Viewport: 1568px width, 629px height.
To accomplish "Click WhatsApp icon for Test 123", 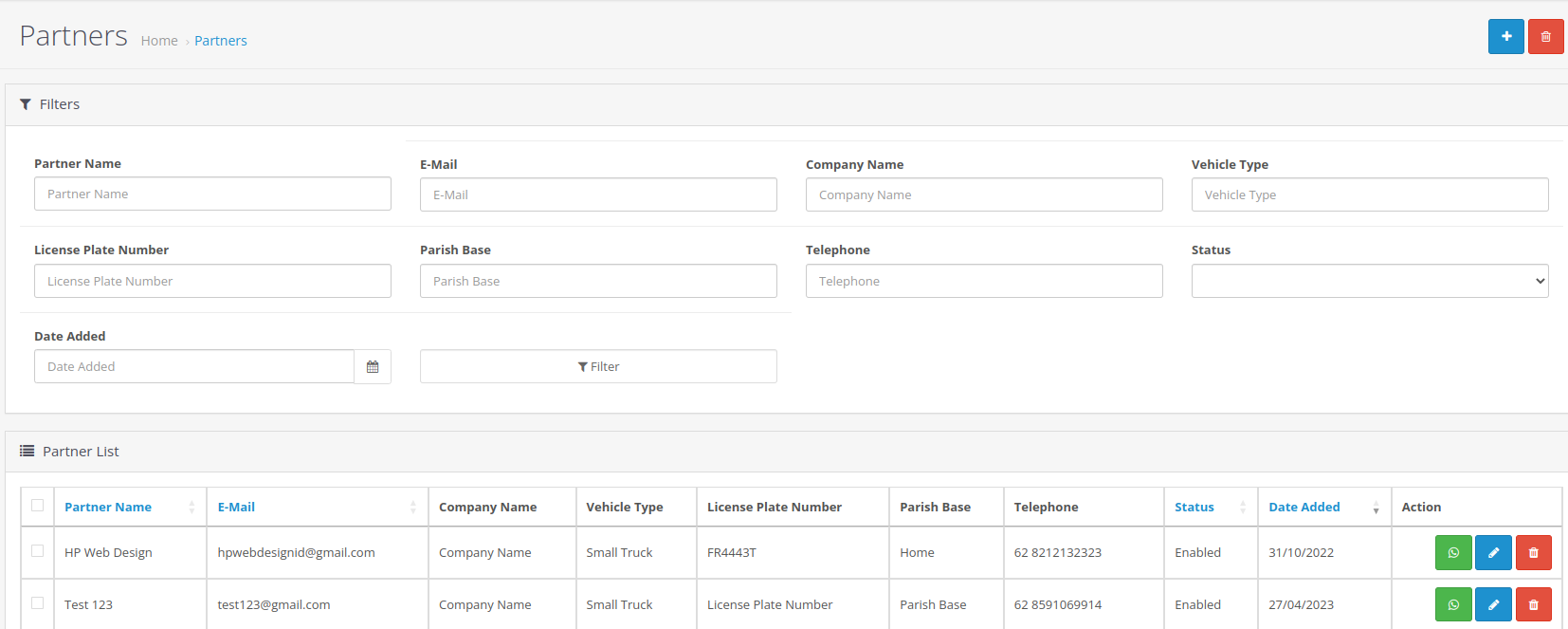I will [1452, 605].
